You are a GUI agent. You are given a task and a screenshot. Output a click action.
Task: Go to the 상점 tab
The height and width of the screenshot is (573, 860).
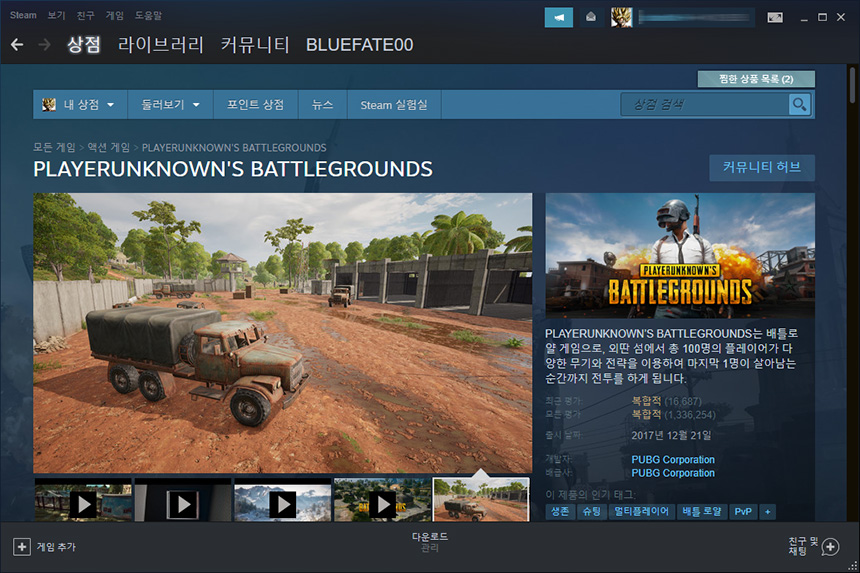pyautogui.click(x=83, y=44)
